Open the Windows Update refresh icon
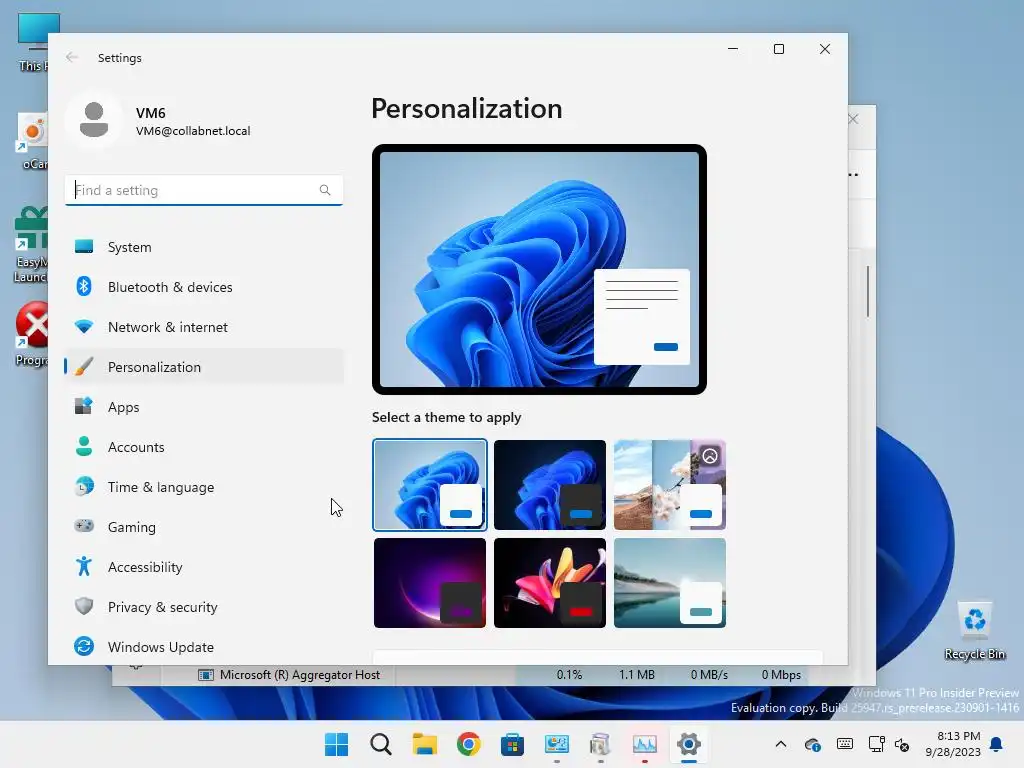1024x768 pixels. (x=84, y=647)
